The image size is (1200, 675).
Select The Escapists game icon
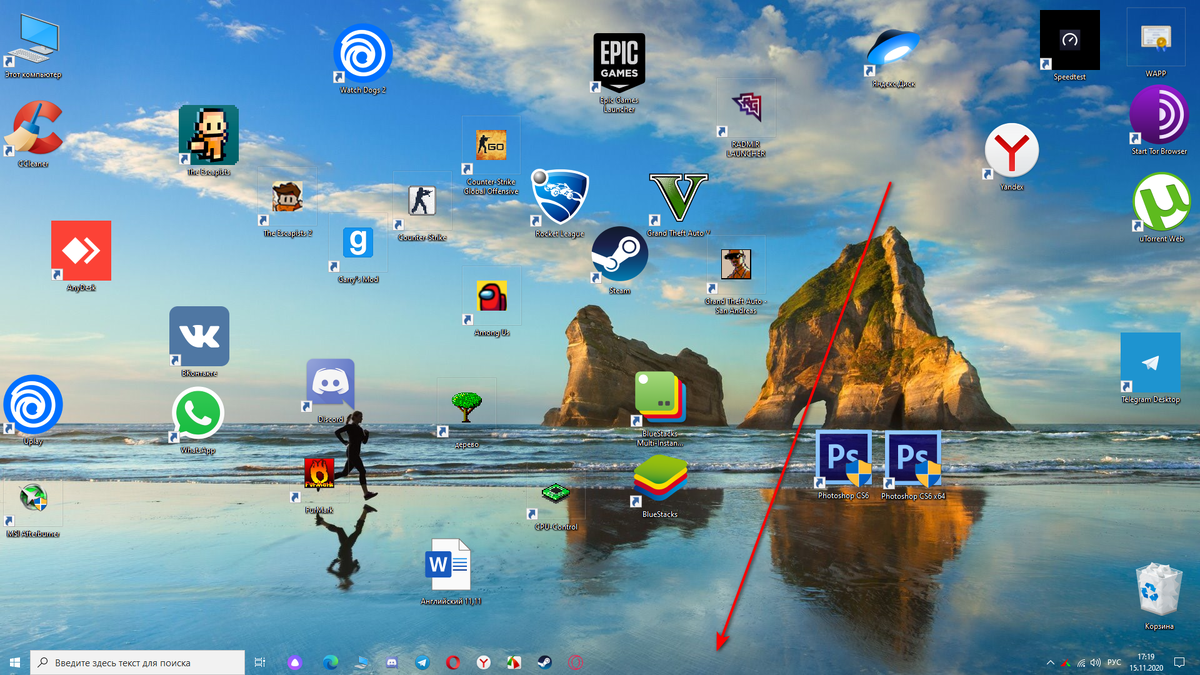(x=208, y=139)
